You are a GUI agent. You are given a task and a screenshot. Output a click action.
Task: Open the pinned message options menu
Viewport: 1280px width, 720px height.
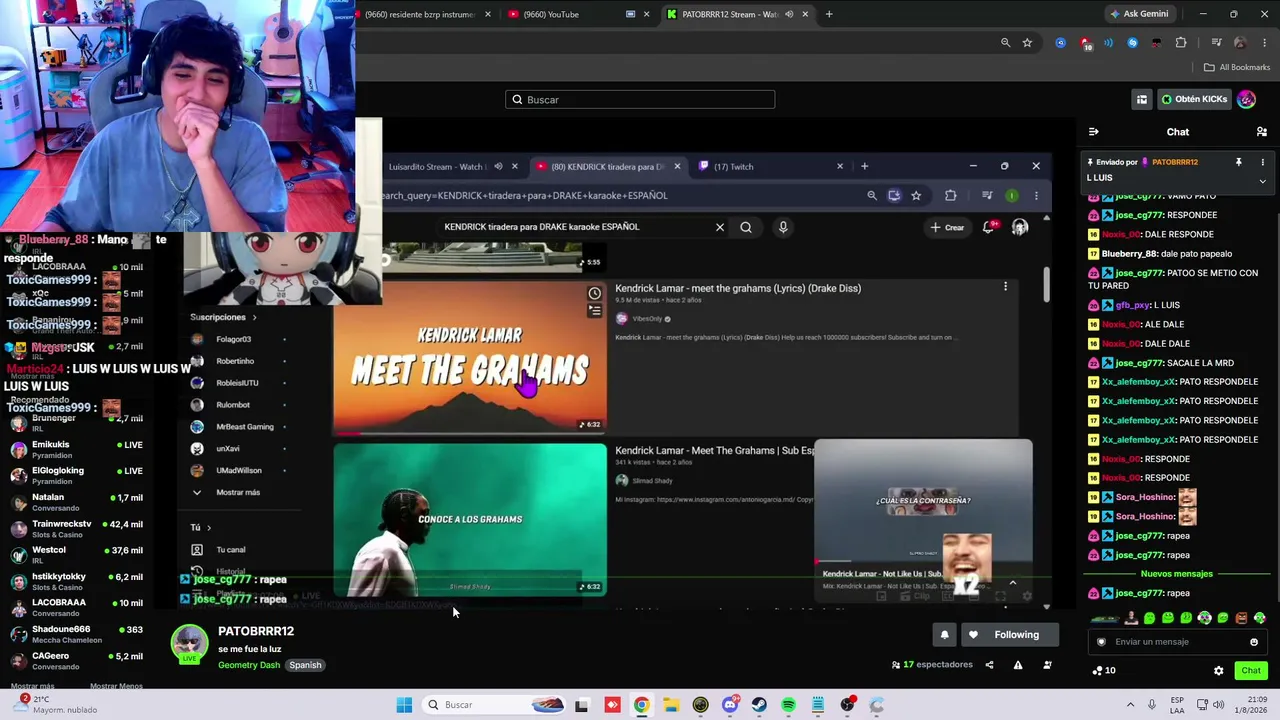click(x=1262, y=162)
